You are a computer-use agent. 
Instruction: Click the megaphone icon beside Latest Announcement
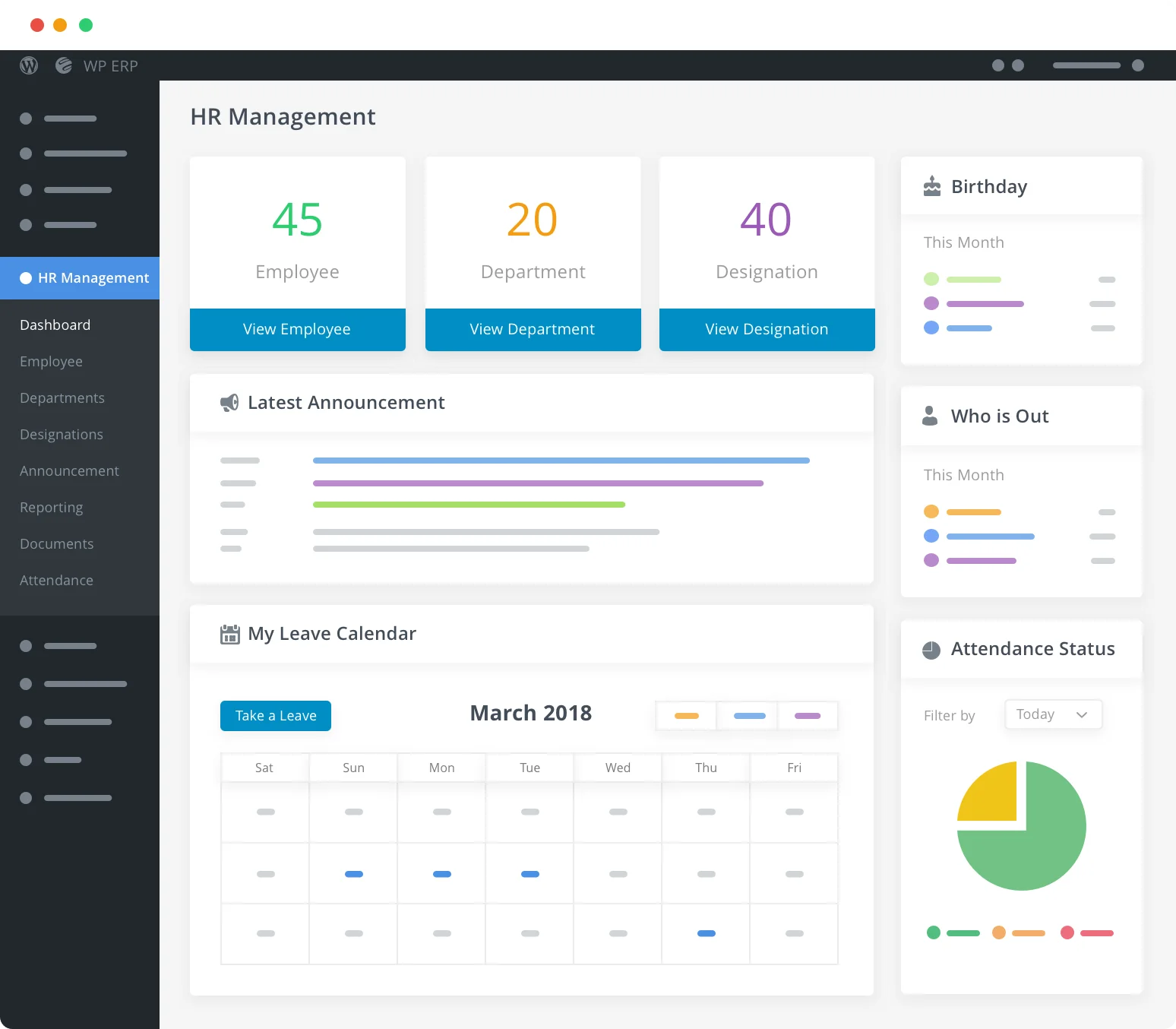pos(229,403)
